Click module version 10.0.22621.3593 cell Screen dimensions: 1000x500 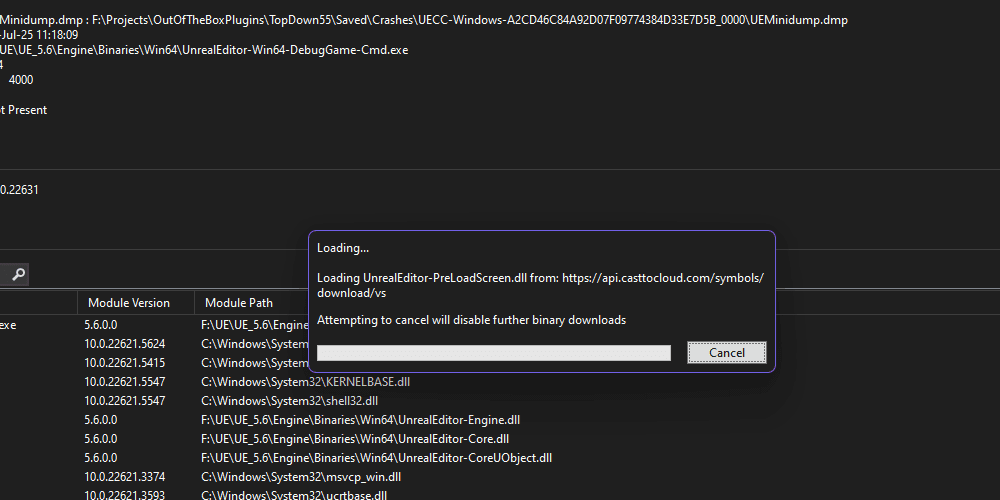tap(125, 495)
